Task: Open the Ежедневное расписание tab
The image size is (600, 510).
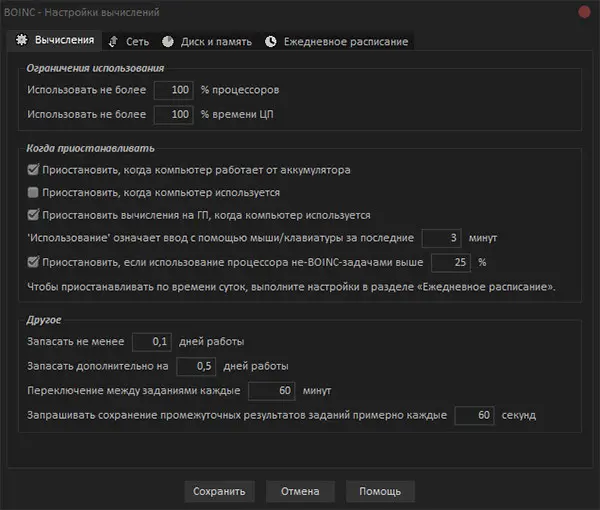Action: pyautogui.click(x=345, y=41)
